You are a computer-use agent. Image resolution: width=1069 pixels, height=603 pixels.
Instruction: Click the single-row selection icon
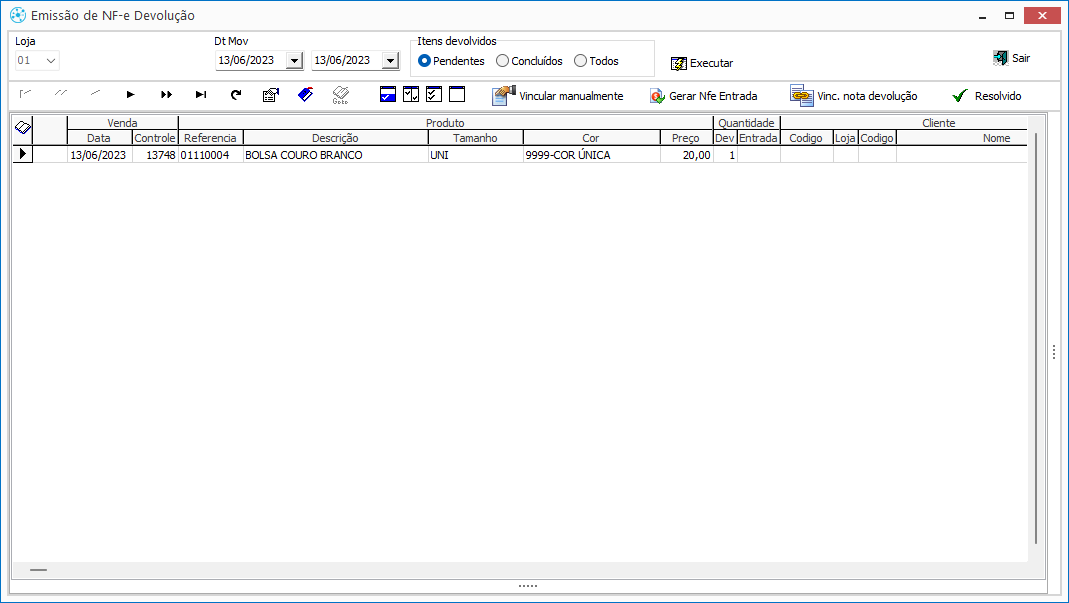pos(388,94)
